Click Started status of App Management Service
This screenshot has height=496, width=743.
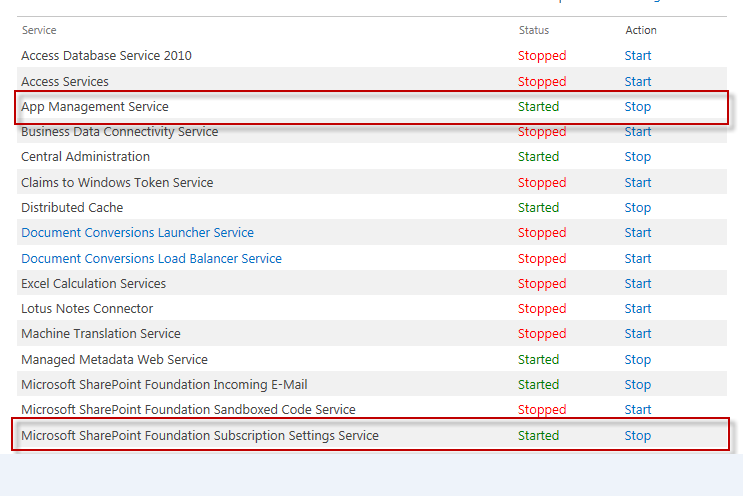pos(538,107)
